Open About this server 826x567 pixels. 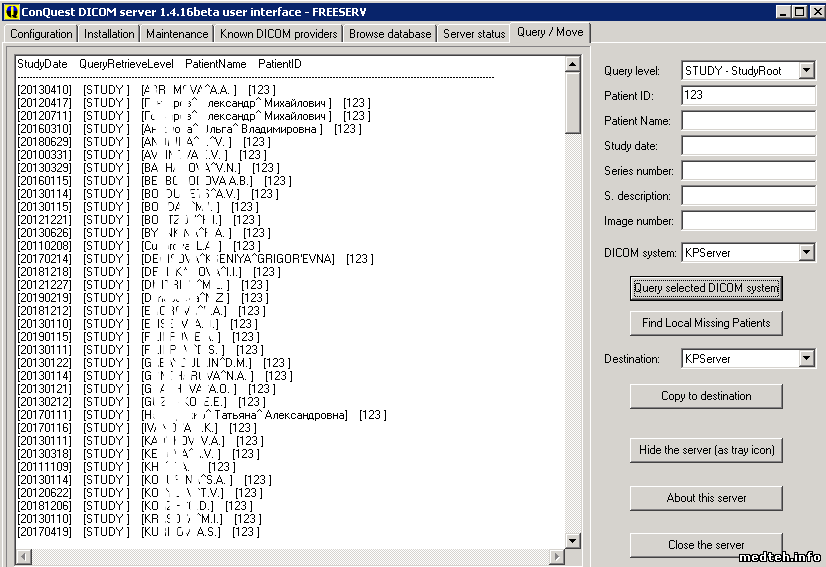[x=706, y=497]
